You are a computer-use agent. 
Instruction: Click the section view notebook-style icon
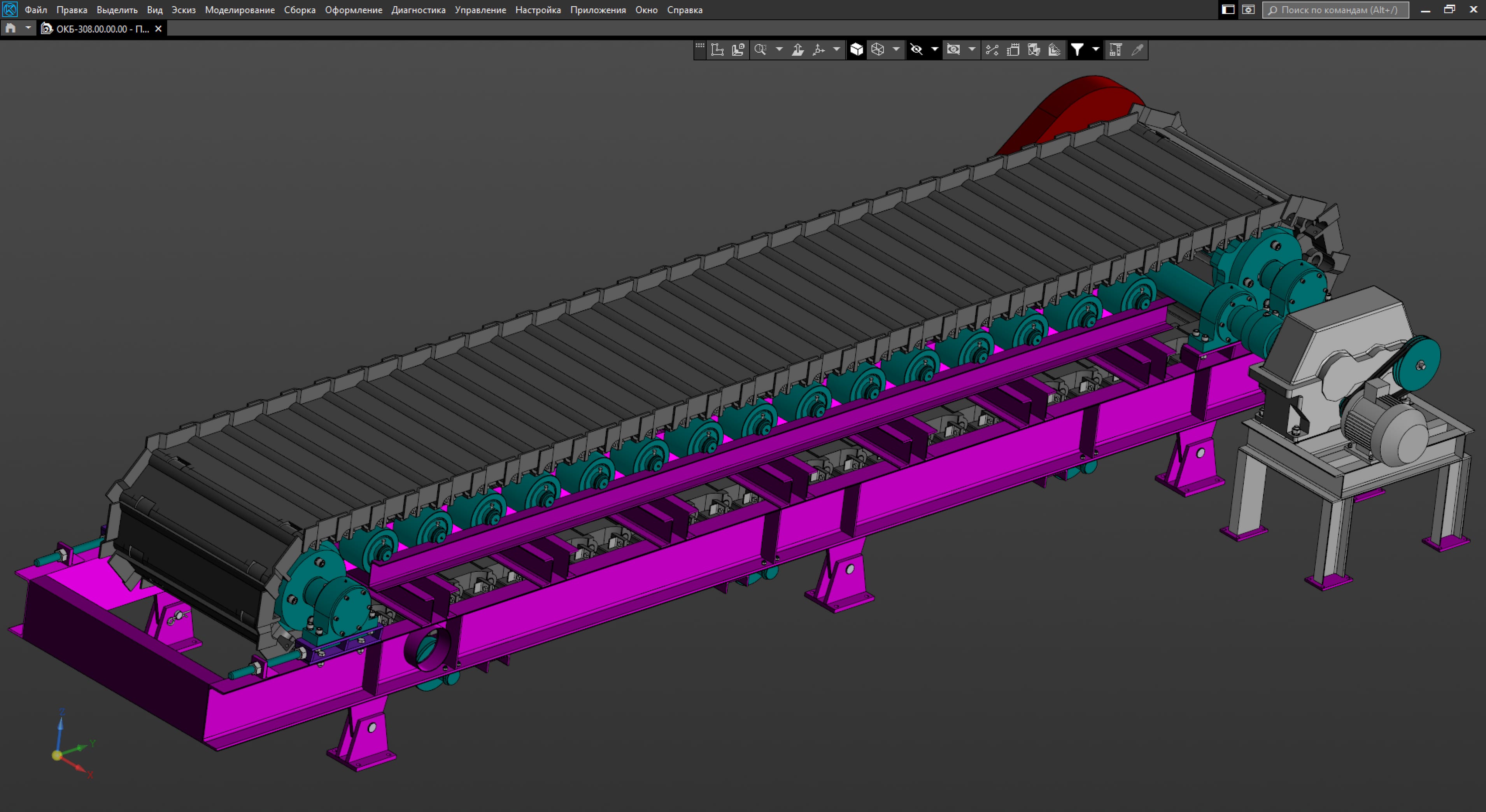pos(1013,50)
